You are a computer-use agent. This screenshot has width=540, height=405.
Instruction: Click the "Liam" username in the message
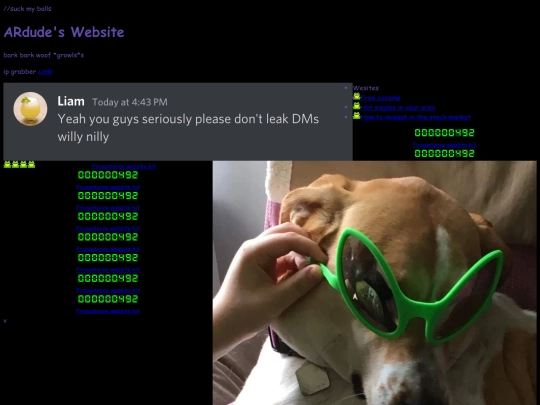(x=71, y=101)
